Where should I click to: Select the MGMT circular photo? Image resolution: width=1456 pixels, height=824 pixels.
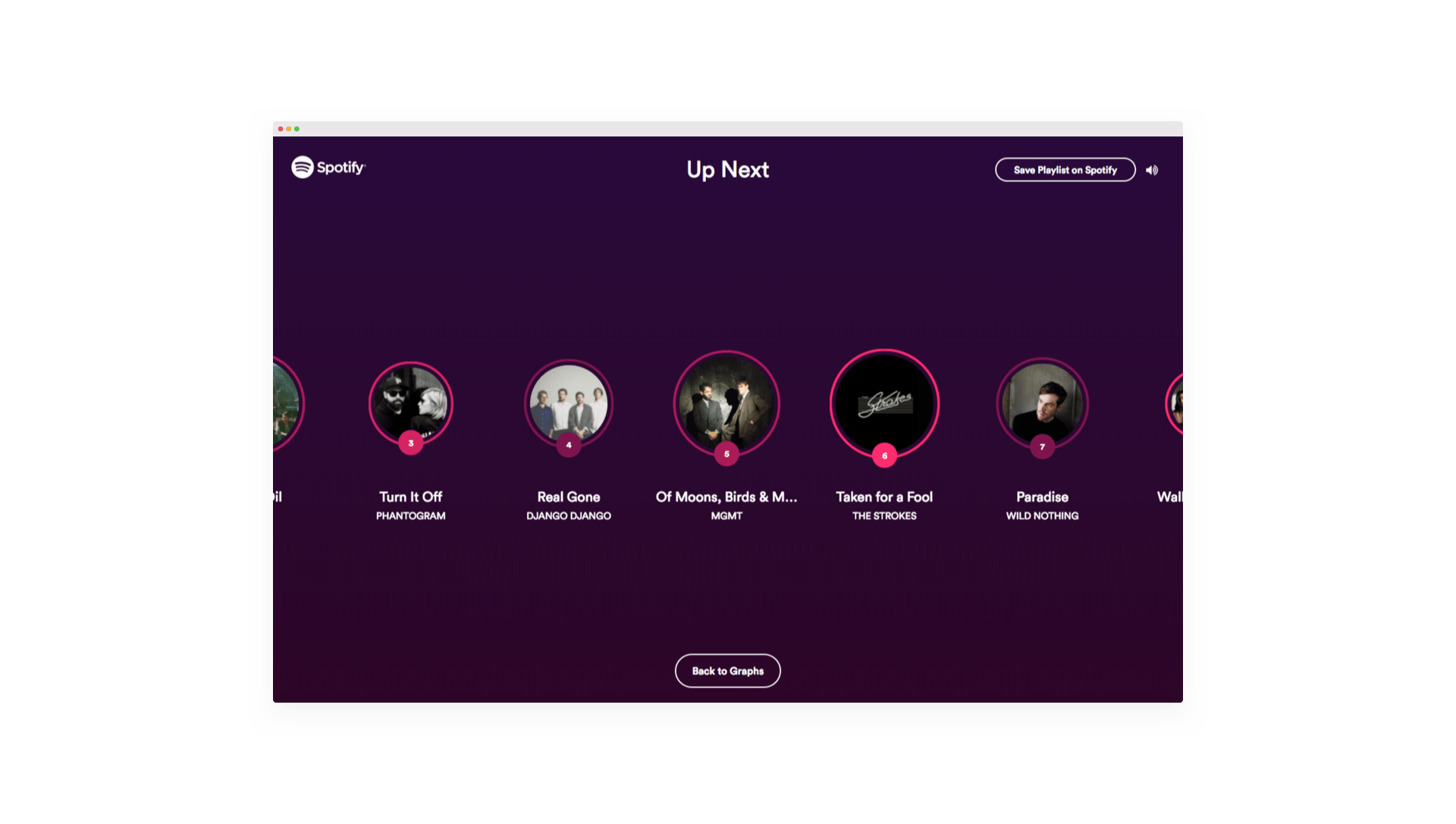tap(726, 403)
